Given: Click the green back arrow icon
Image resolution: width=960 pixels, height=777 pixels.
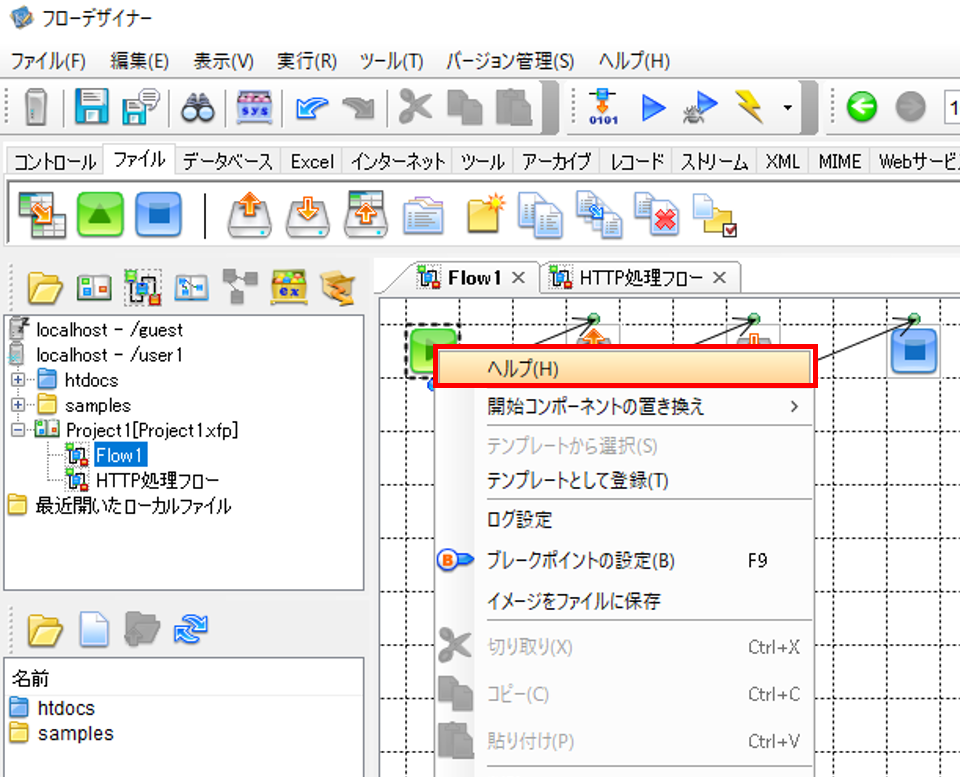Looking at the screenshot, I should [861, 107].
